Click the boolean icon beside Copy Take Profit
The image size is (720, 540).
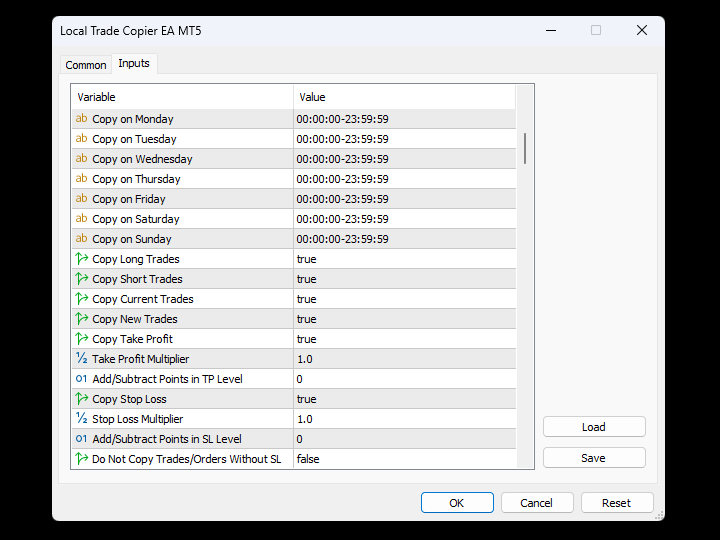[82, 339]
